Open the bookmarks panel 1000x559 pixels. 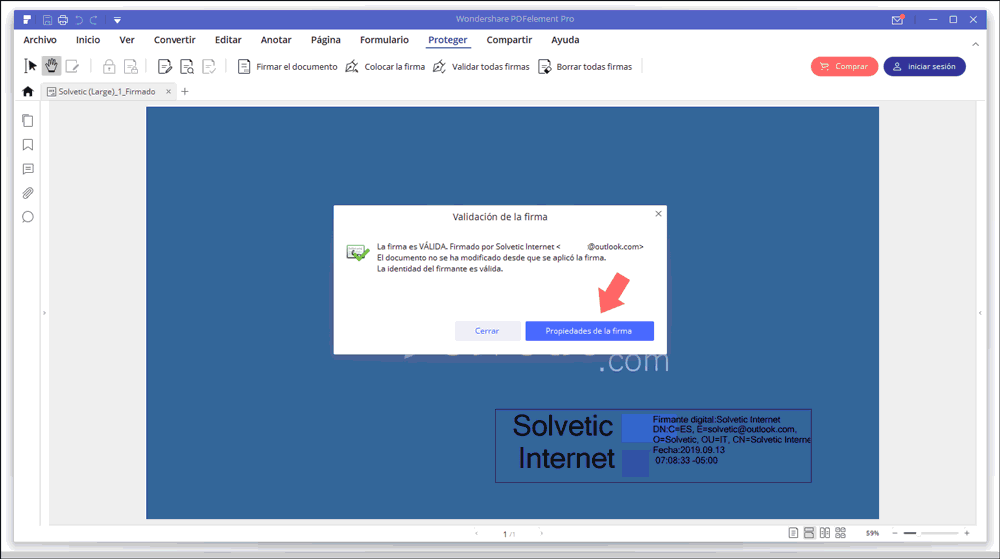27,145
